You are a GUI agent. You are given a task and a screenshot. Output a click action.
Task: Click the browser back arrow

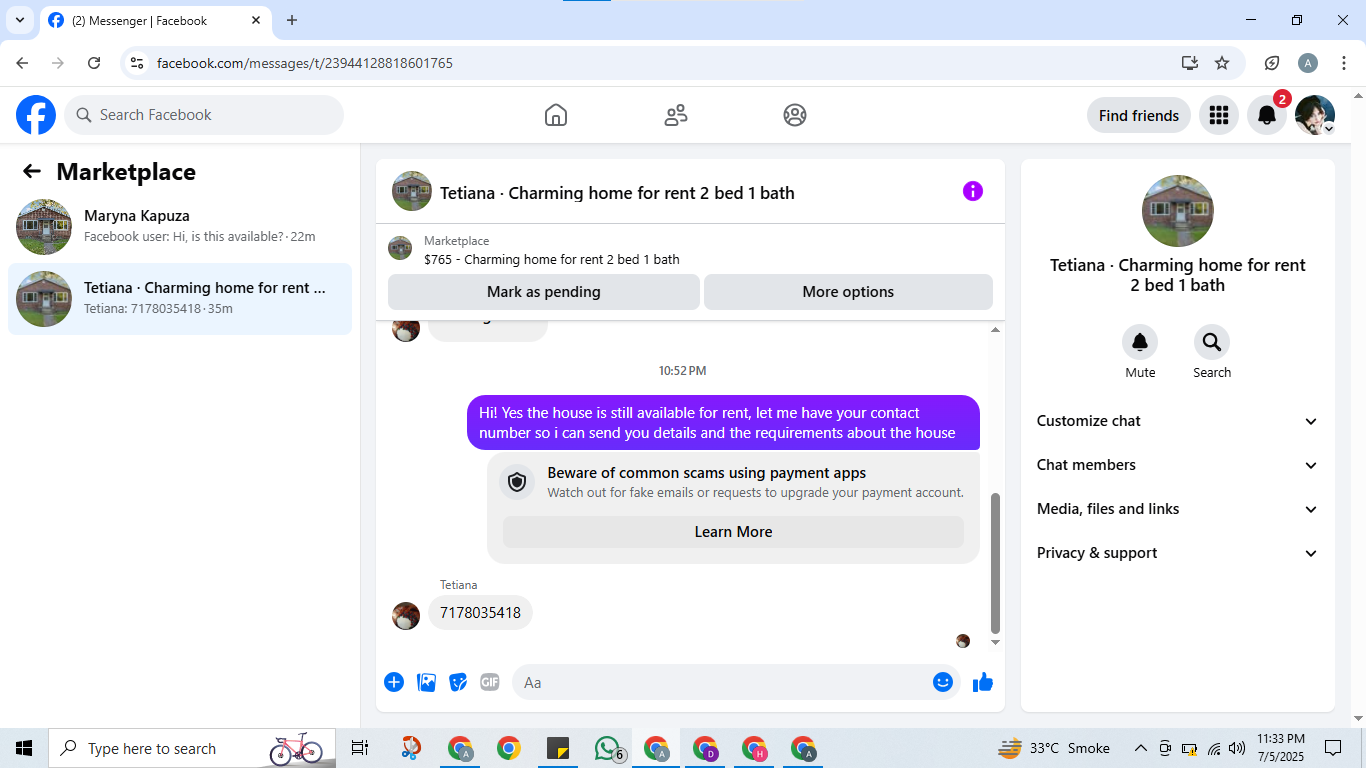click(x=22, y=63)
